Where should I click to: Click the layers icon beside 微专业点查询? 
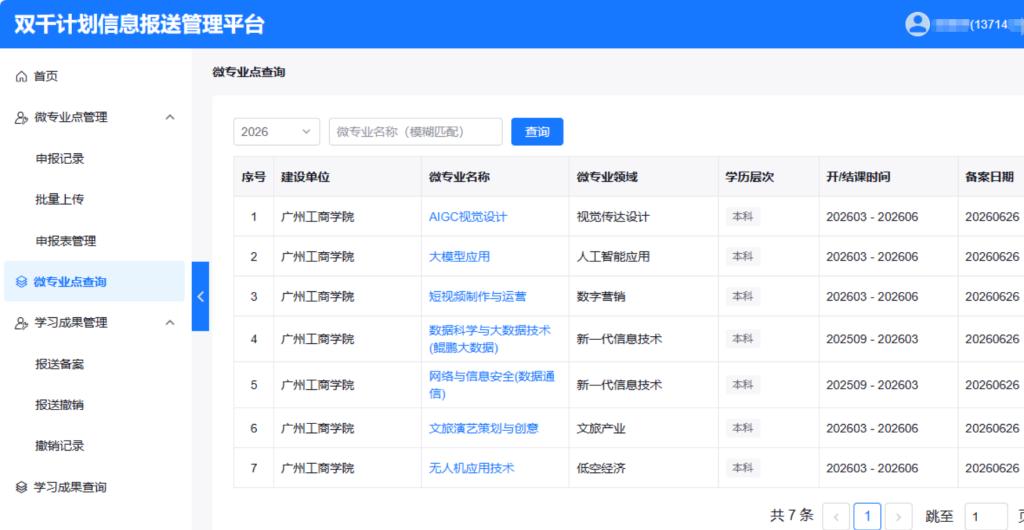point(21,282)
